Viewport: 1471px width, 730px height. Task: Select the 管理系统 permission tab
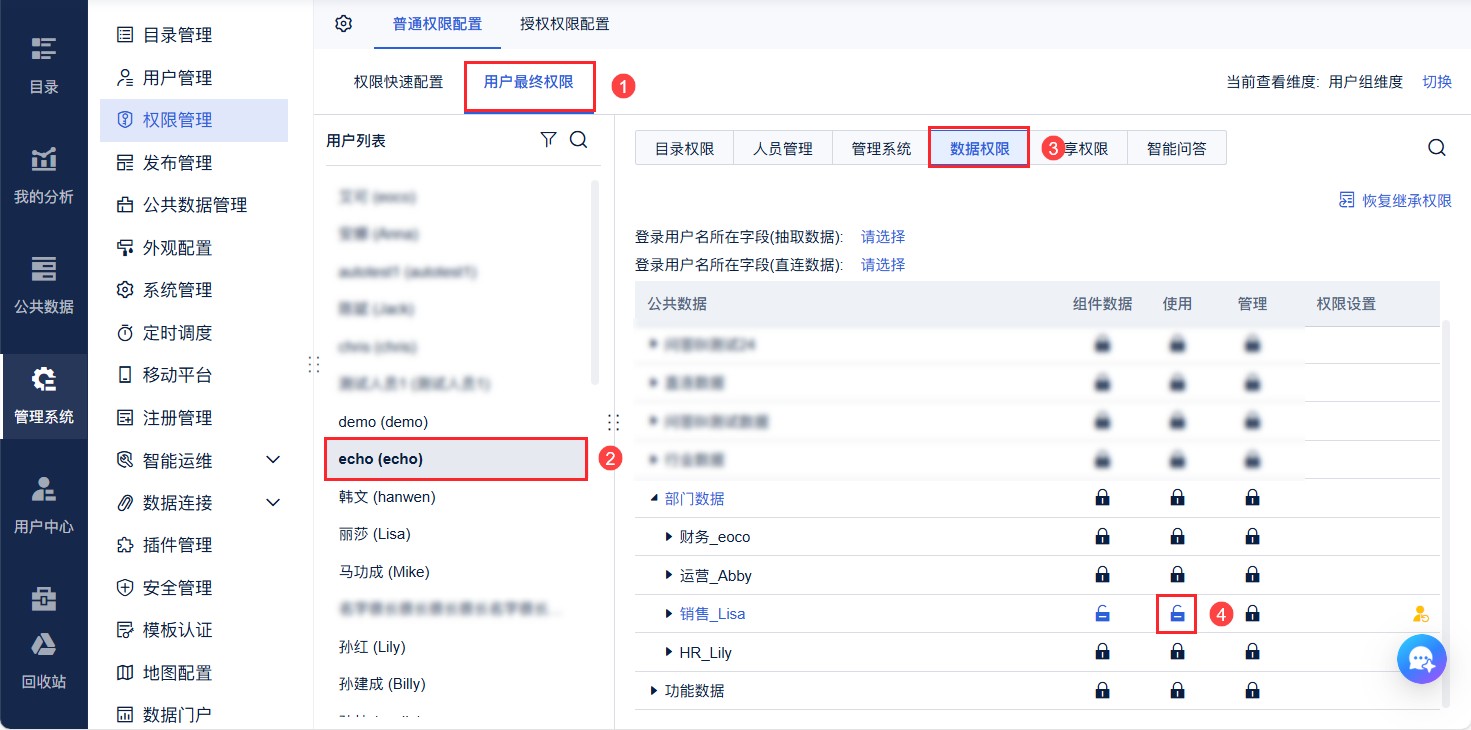coord(881,149)
